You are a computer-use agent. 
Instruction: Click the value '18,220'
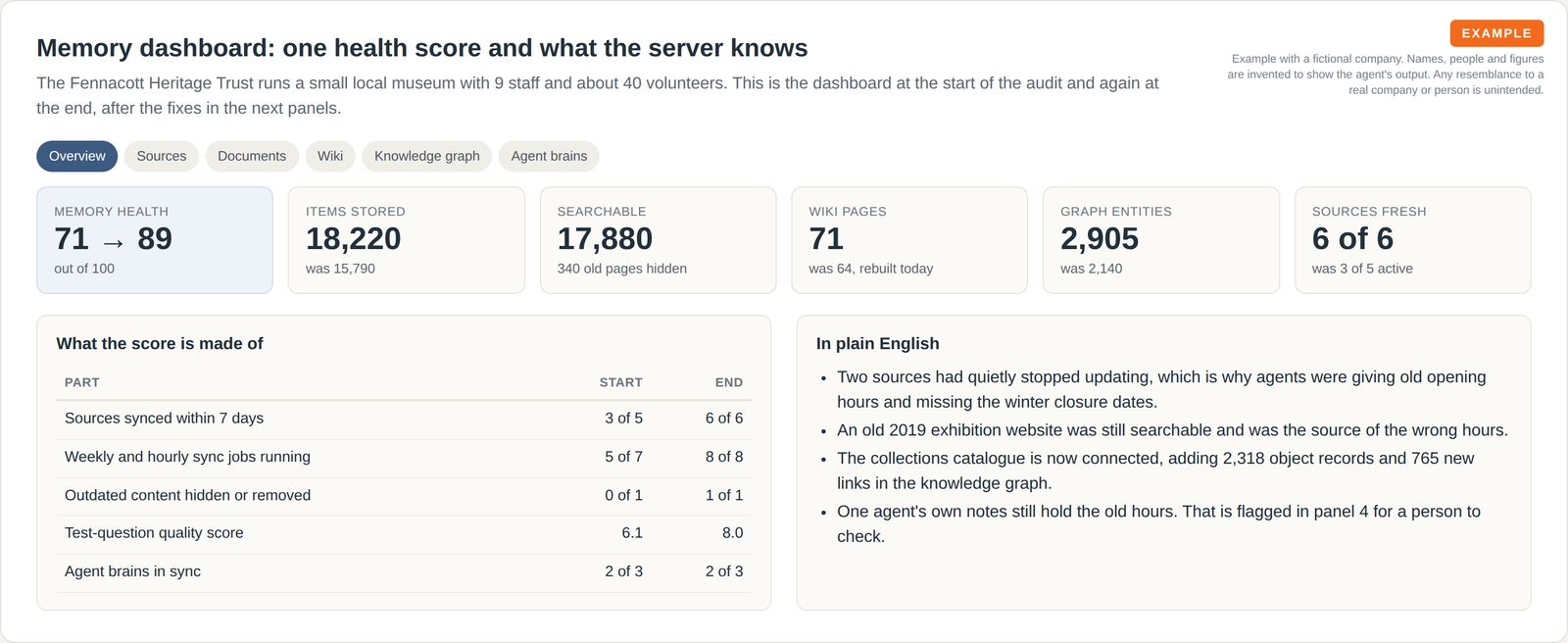[x=353, y=238]
